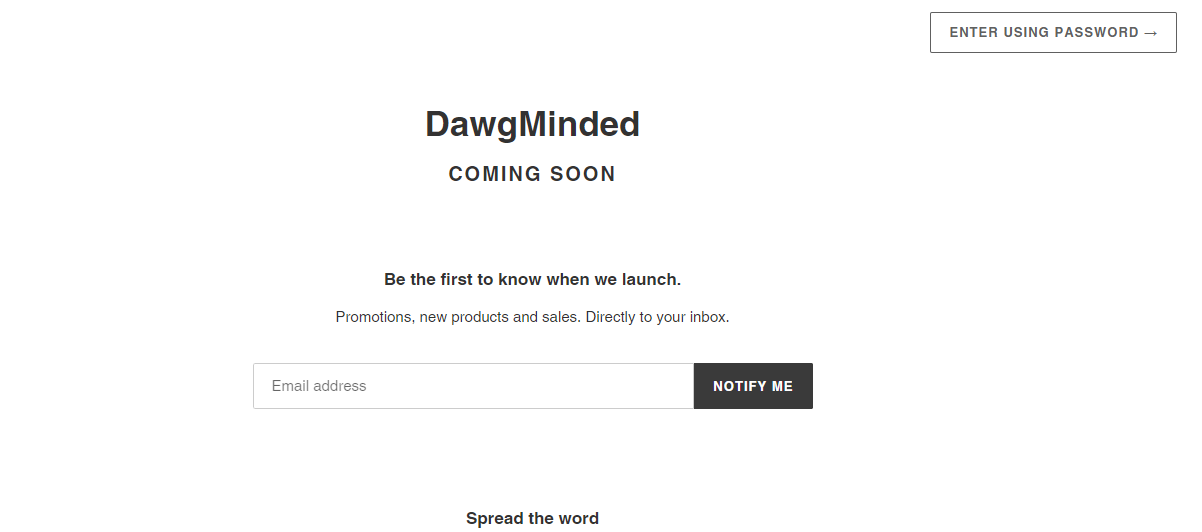1202x532 pixels.
Task: Click the Spread the word heading
Action: pos(532,518)
